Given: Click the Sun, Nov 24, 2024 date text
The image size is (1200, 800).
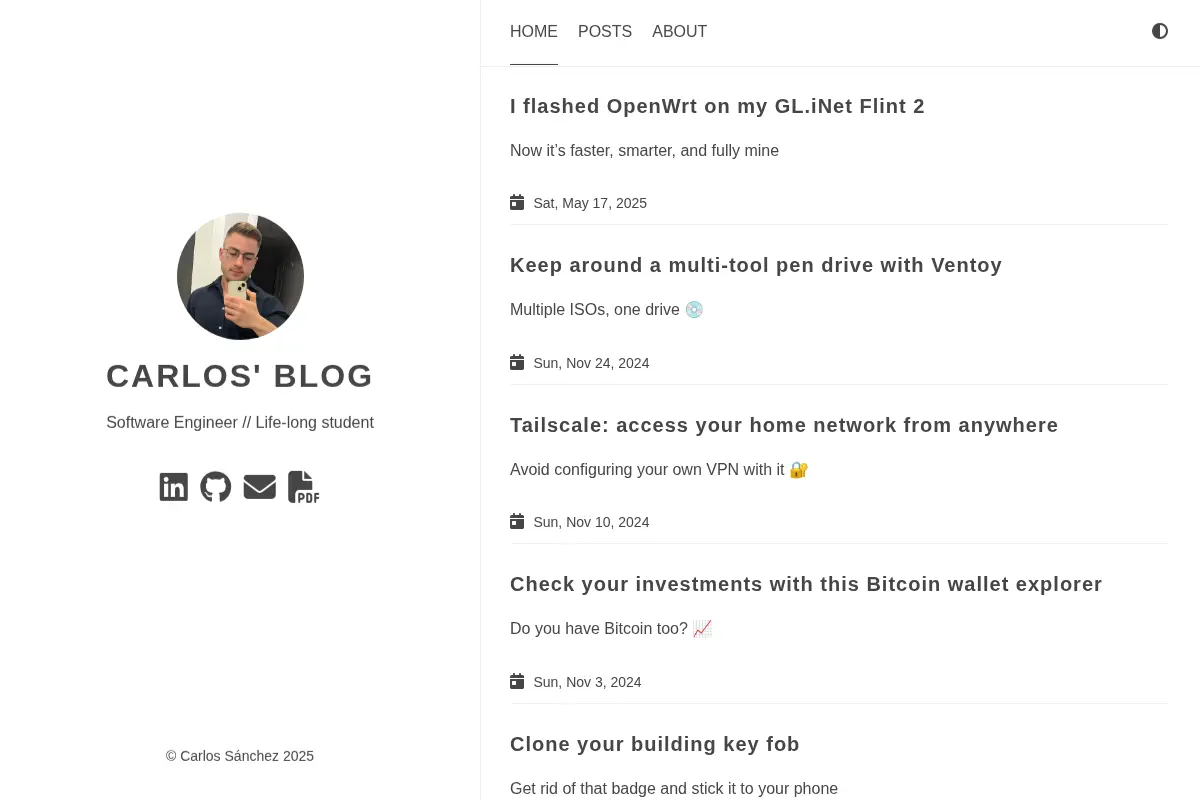Looking at the screenshot, I should (591, 363).
